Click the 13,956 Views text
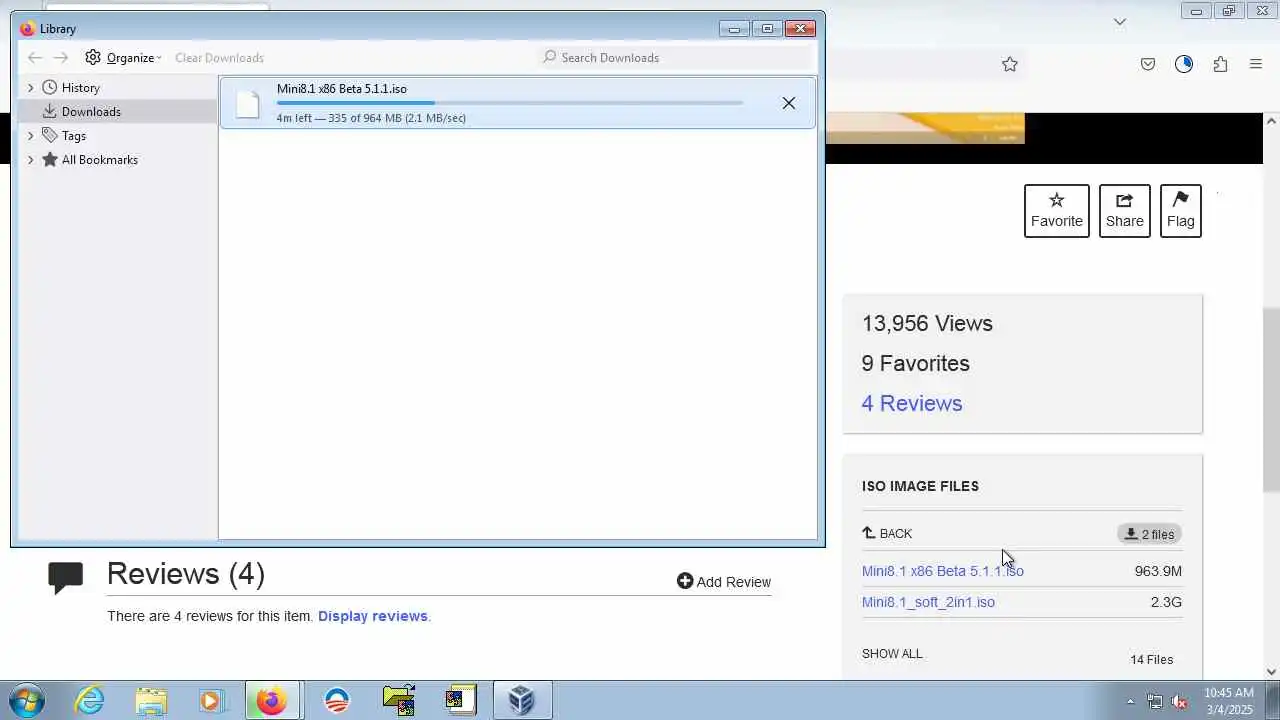Viewport: 1280px width, 720px height. pyautogui.click(x=927, y=323)
